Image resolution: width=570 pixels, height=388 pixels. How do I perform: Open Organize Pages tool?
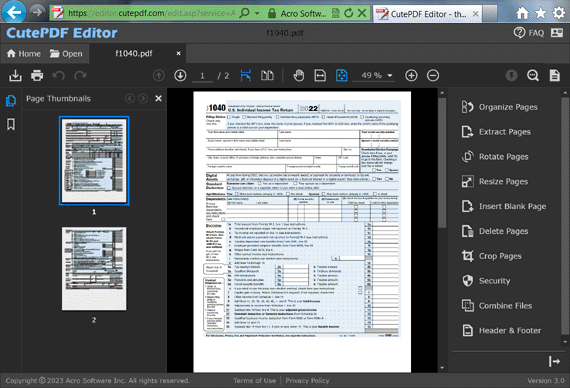point(499,107)
